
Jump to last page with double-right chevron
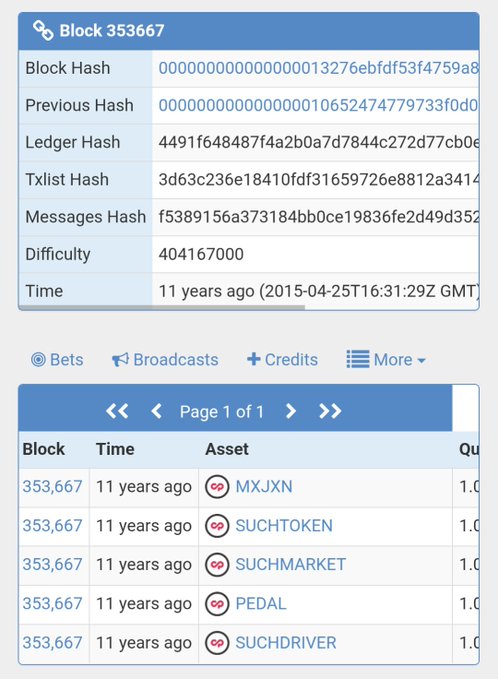coord(330,411)
